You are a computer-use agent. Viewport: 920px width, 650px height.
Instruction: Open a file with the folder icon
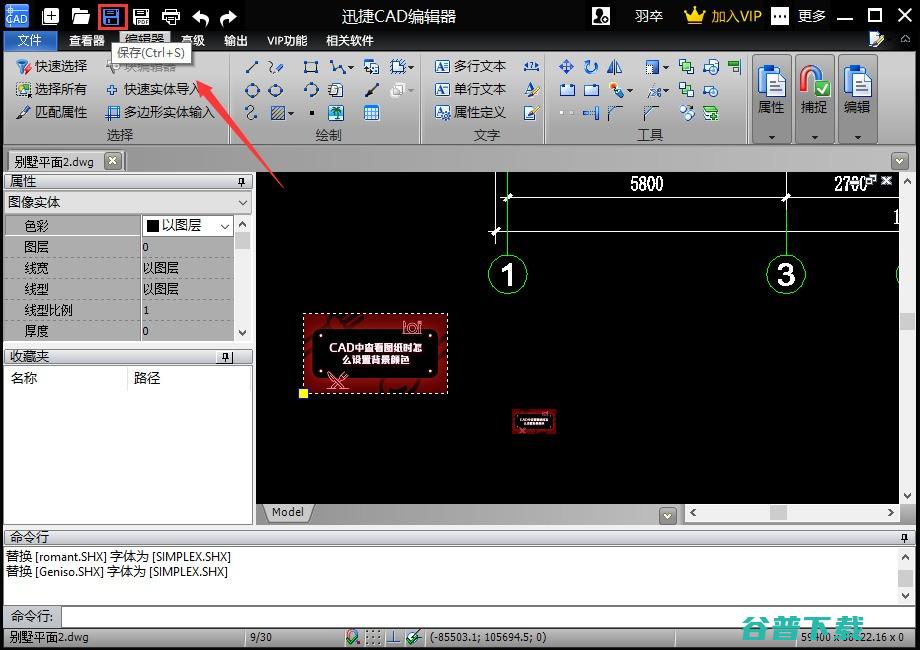80,16
